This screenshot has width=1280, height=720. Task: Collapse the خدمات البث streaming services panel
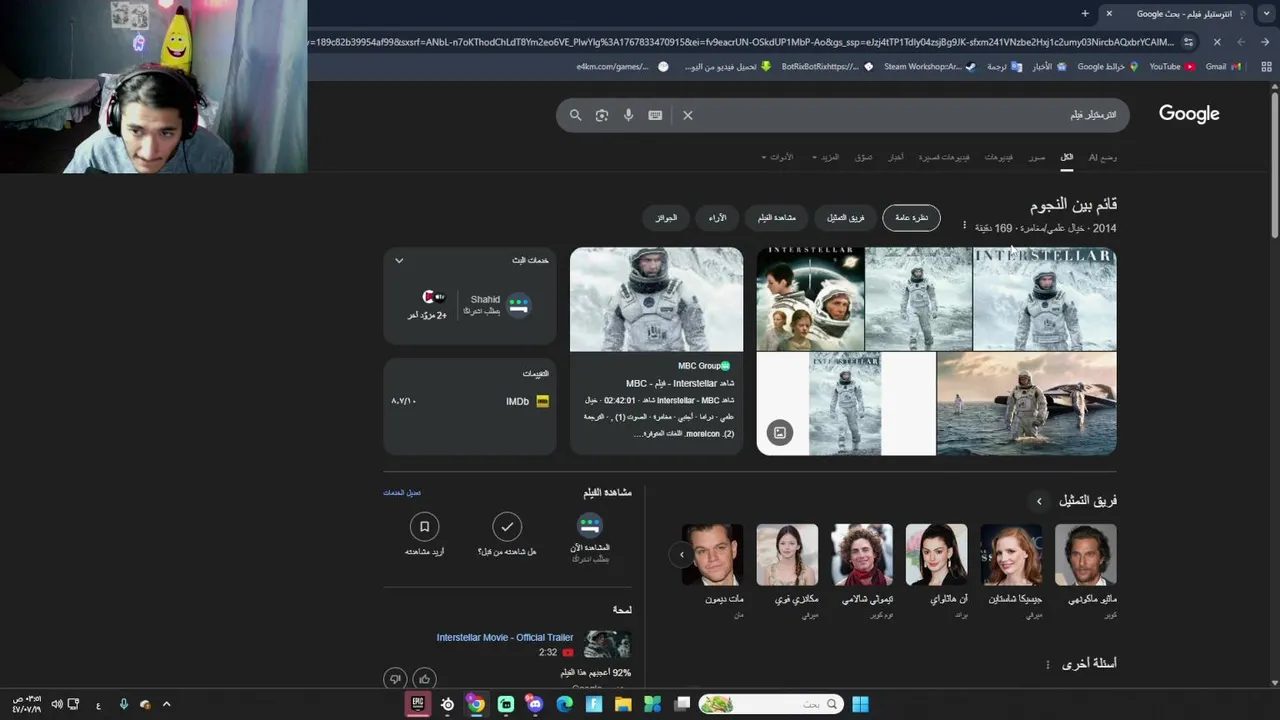(399, 261)
